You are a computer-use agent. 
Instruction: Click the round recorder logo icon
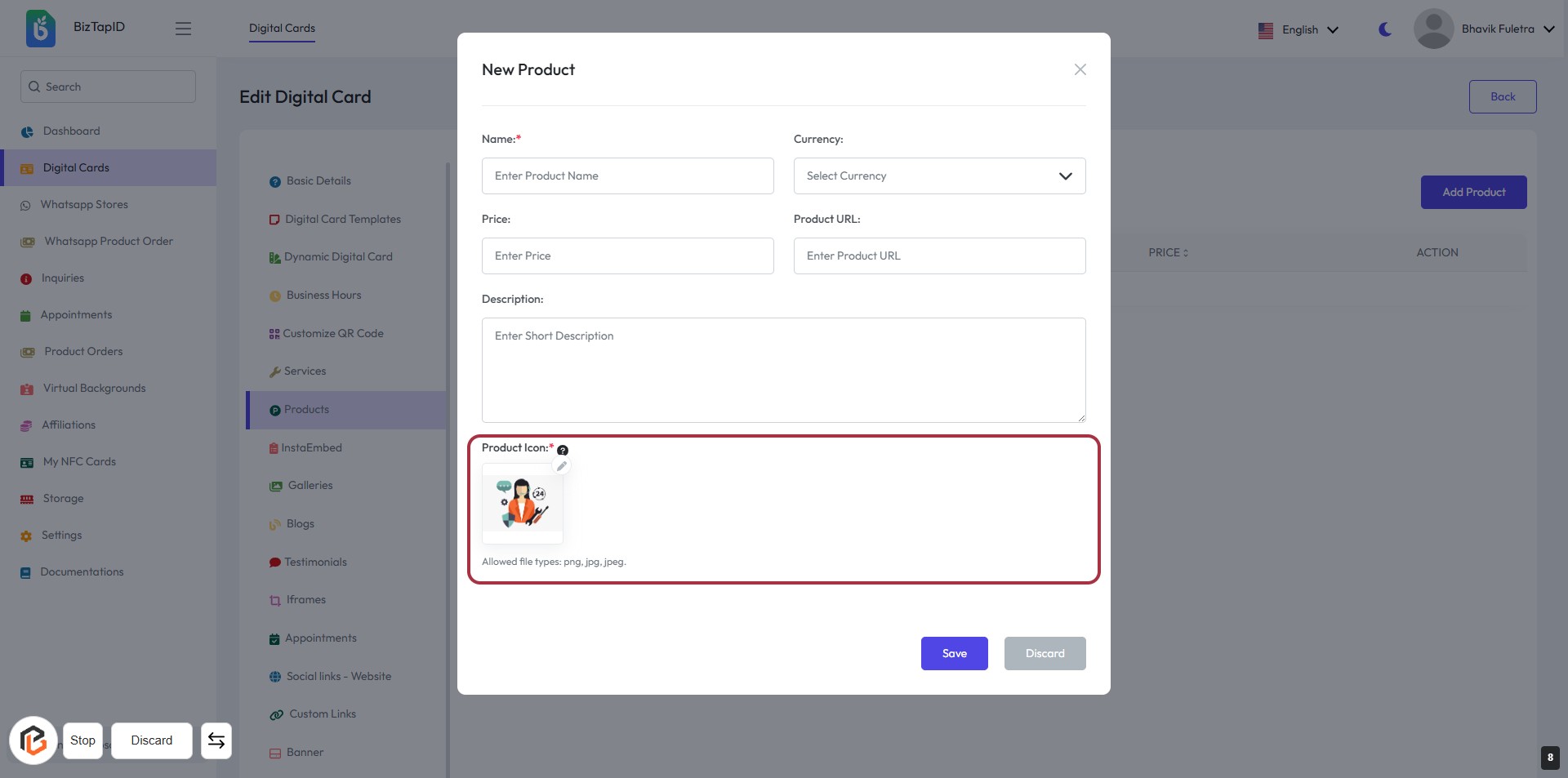click(x=33, y=740)
